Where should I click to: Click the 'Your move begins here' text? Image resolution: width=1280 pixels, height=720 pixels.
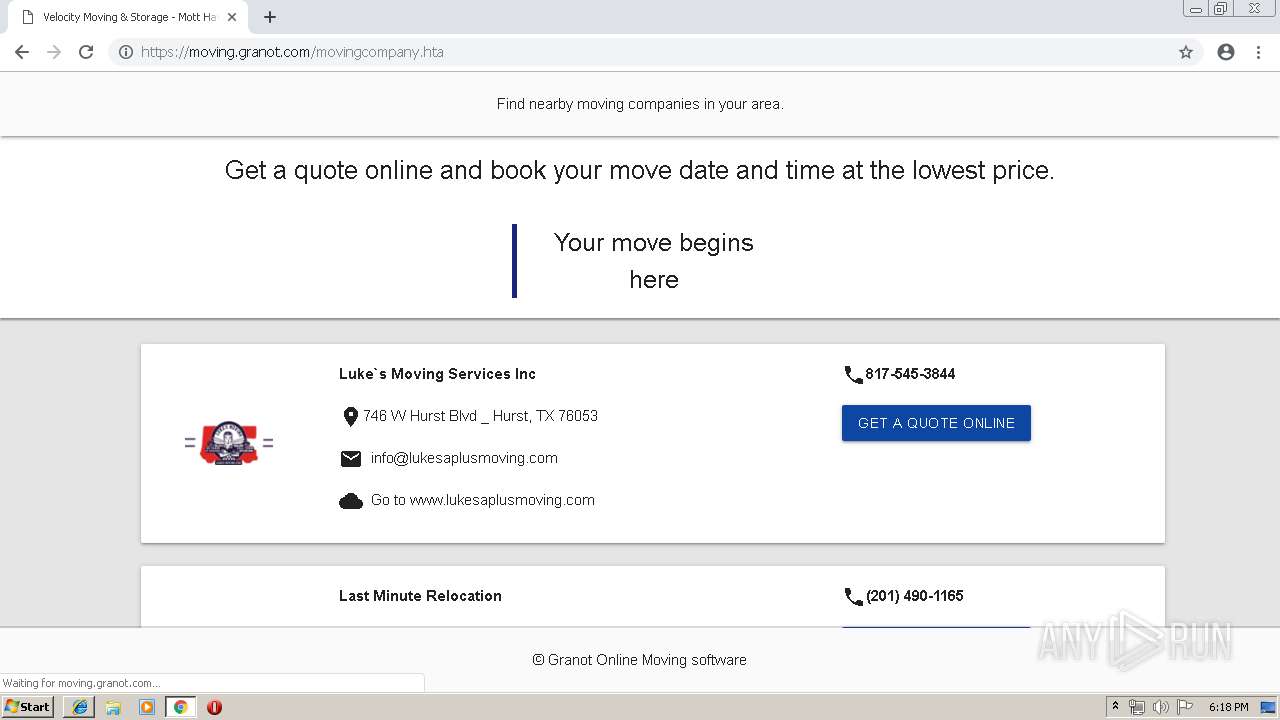tap(654, 261)
